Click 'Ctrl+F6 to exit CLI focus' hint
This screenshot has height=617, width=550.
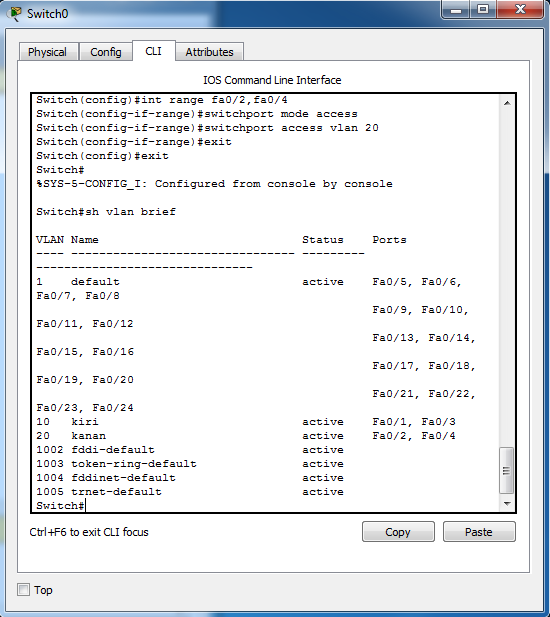coord(89,532)
